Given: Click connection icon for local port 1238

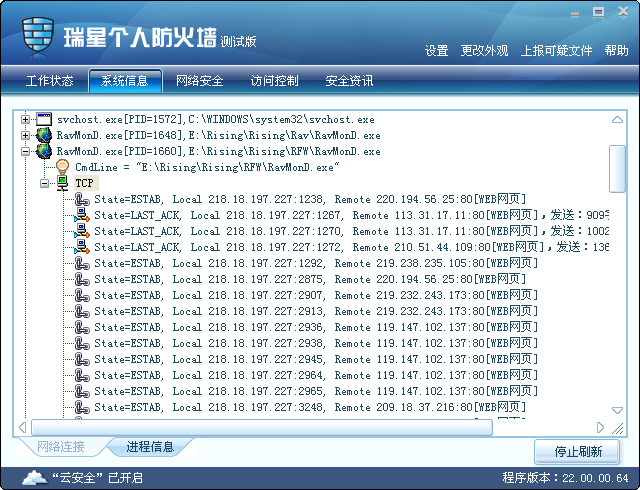Looking at the screenshot, I should point(82,199).
